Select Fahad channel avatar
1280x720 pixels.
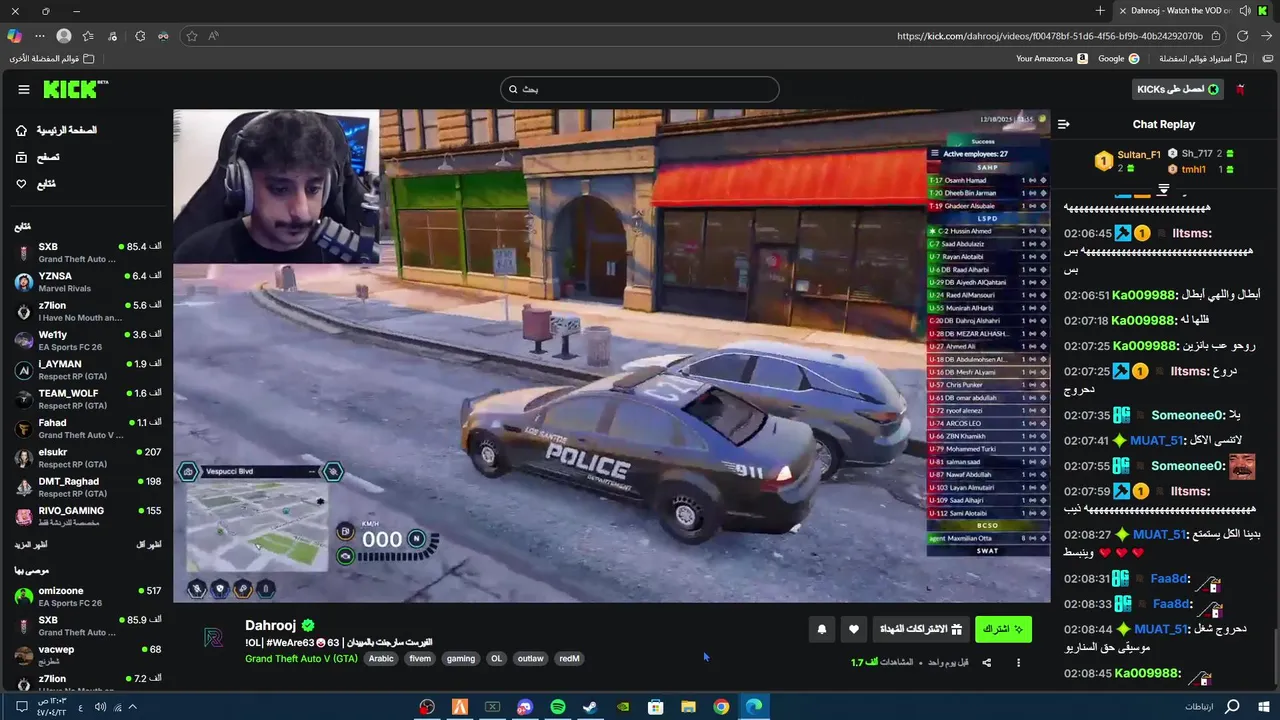pyautogui.click(x=24, y=428)
